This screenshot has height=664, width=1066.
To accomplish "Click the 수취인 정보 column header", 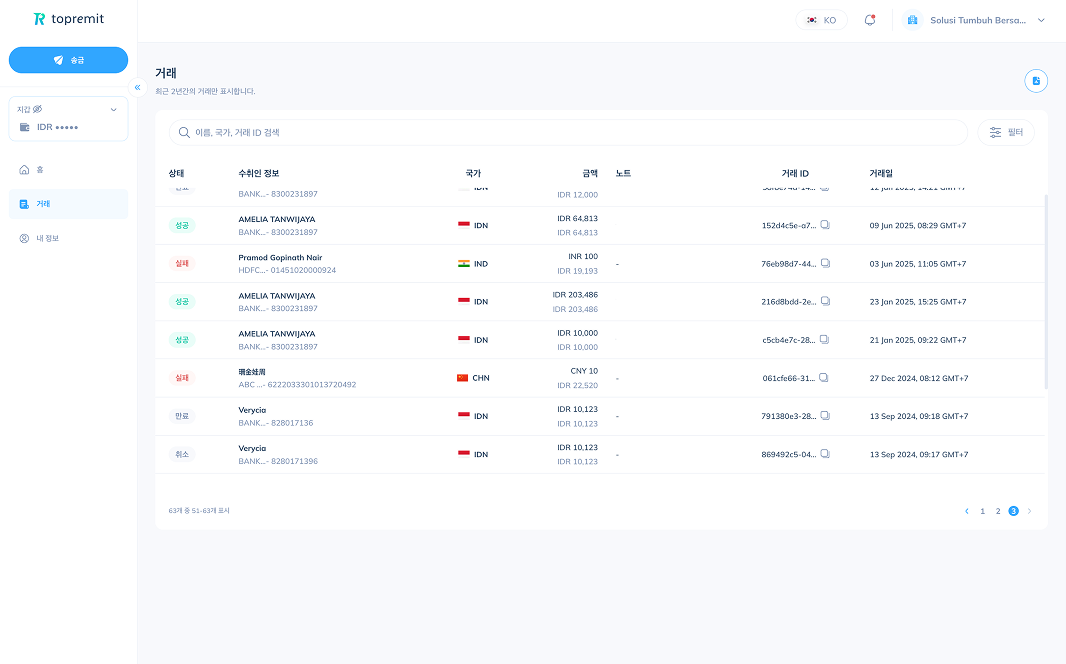I will pyautogui.click(x=258, y=173).
